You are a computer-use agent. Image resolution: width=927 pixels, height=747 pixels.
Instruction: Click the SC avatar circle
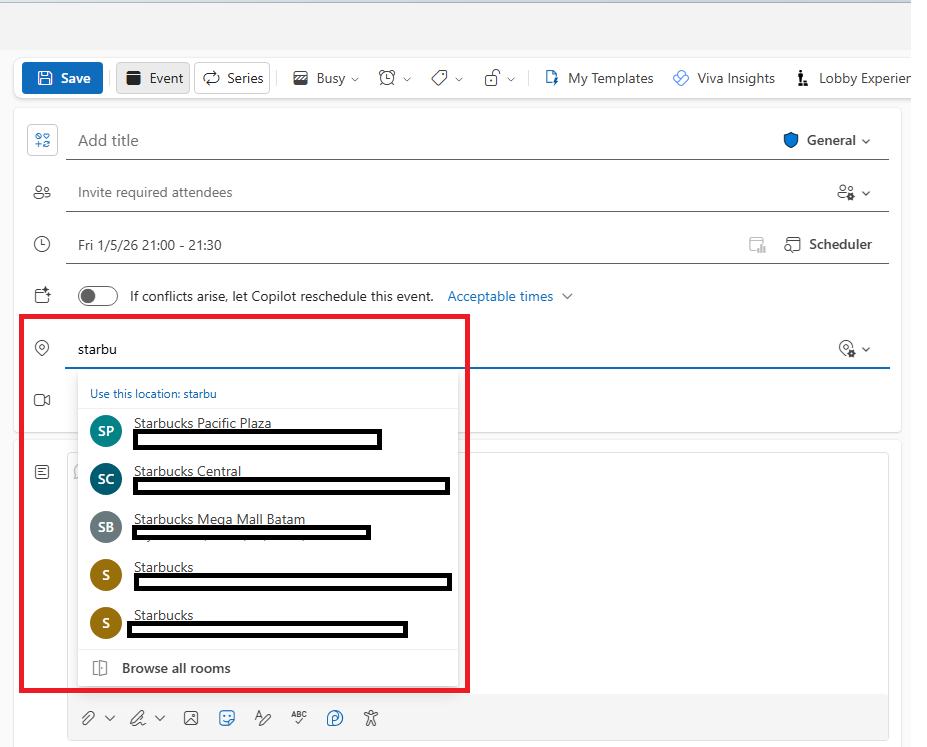(106, 479)
